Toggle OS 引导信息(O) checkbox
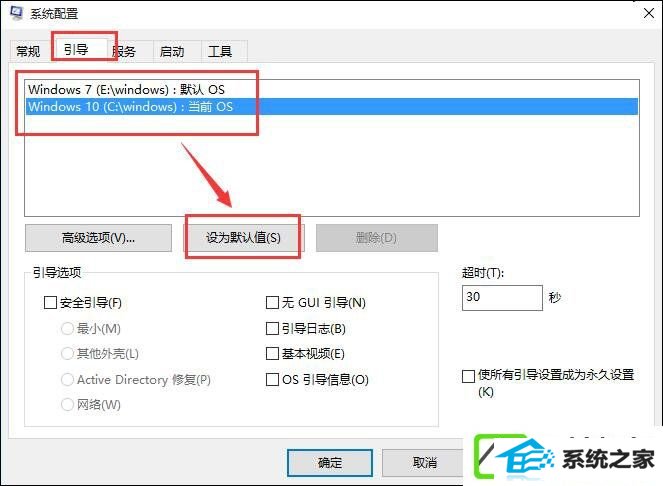 point(272,379)
